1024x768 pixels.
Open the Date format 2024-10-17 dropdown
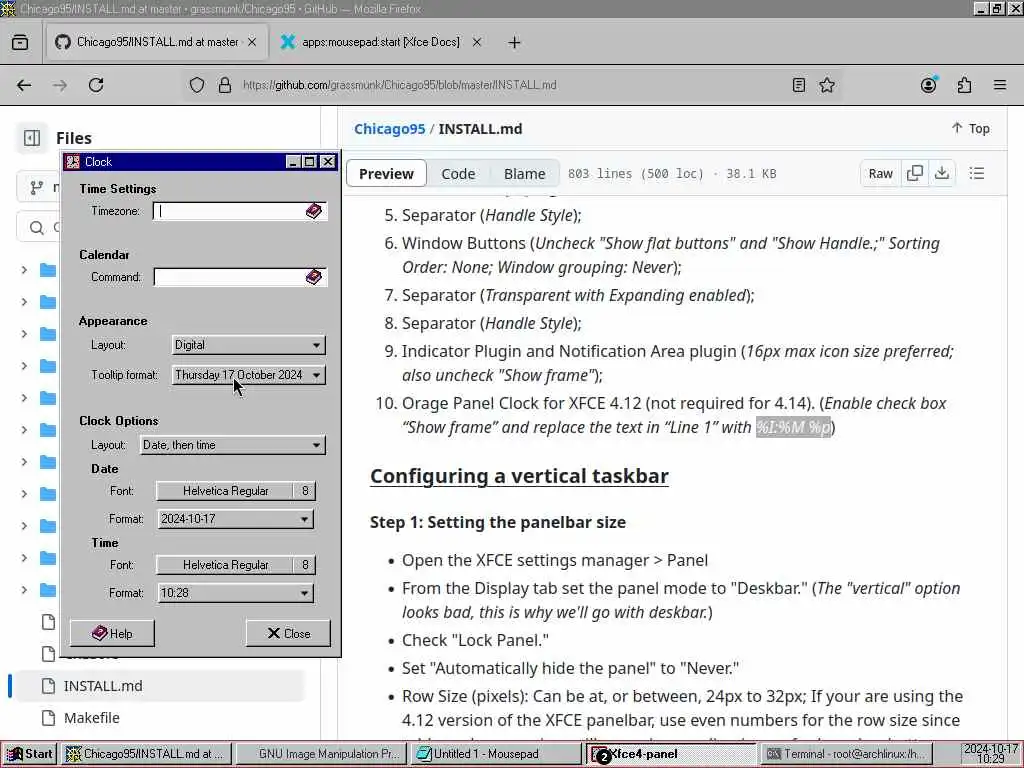235,519
